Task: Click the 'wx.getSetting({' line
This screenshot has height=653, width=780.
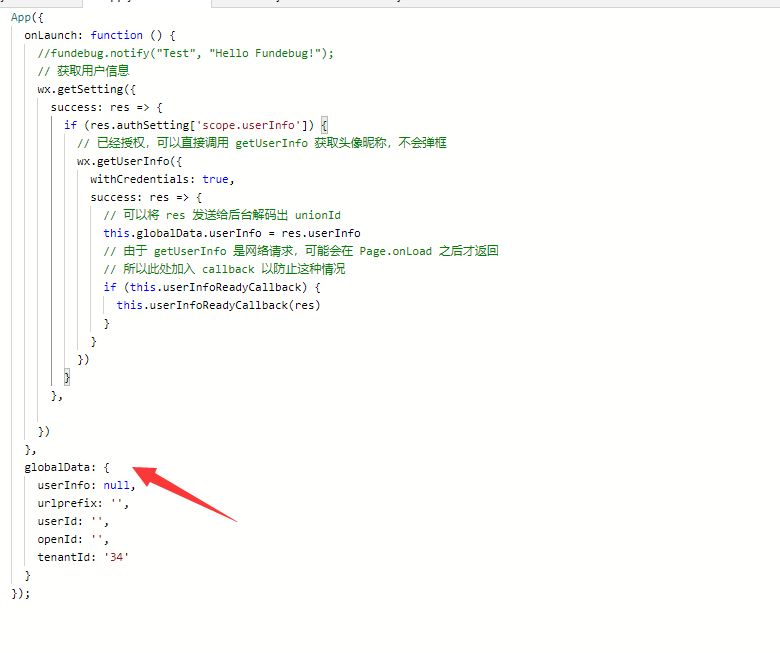Action: (x=87, y=90)
